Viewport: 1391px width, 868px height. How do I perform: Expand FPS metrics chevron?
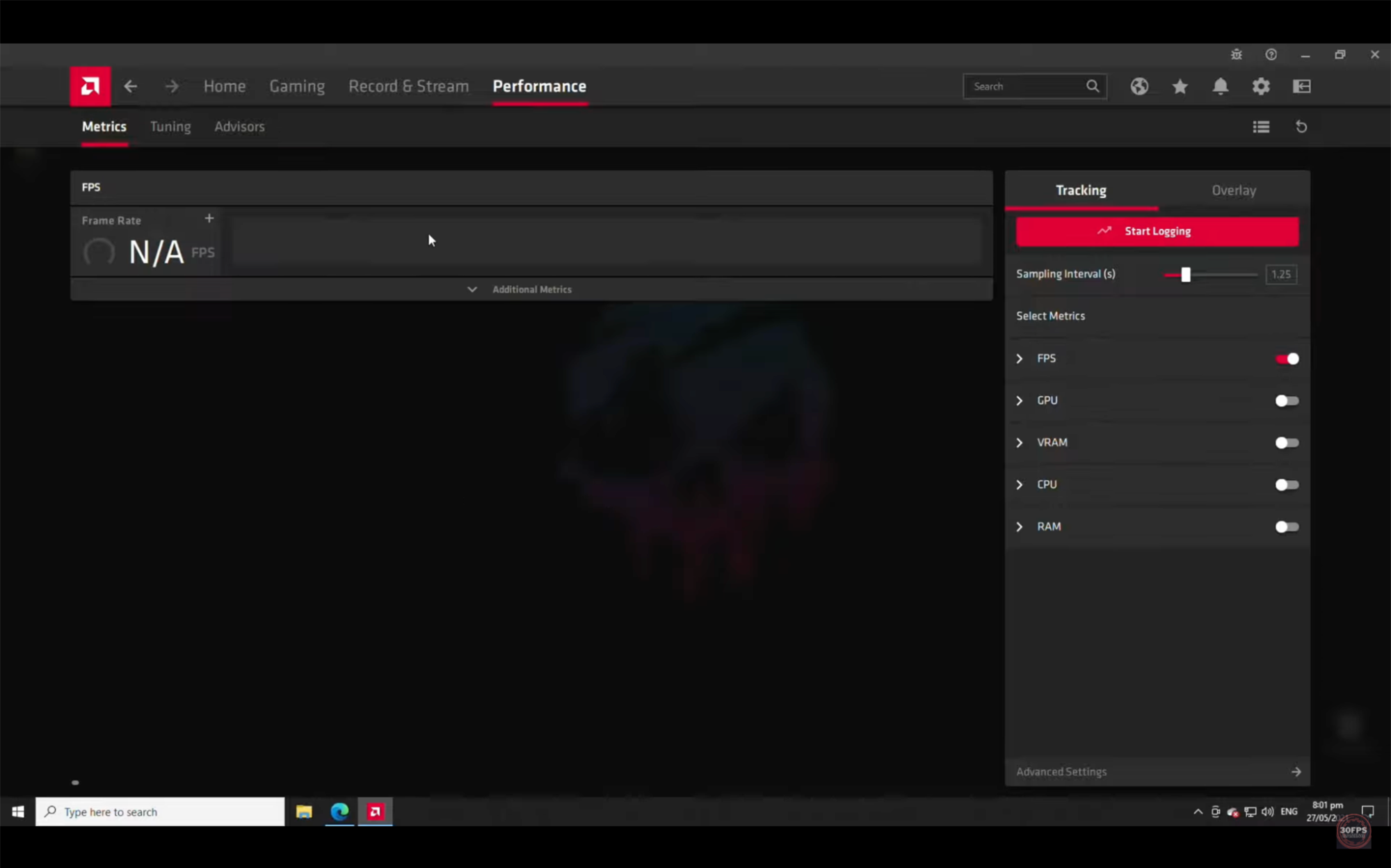click(x=1020, y=359)
